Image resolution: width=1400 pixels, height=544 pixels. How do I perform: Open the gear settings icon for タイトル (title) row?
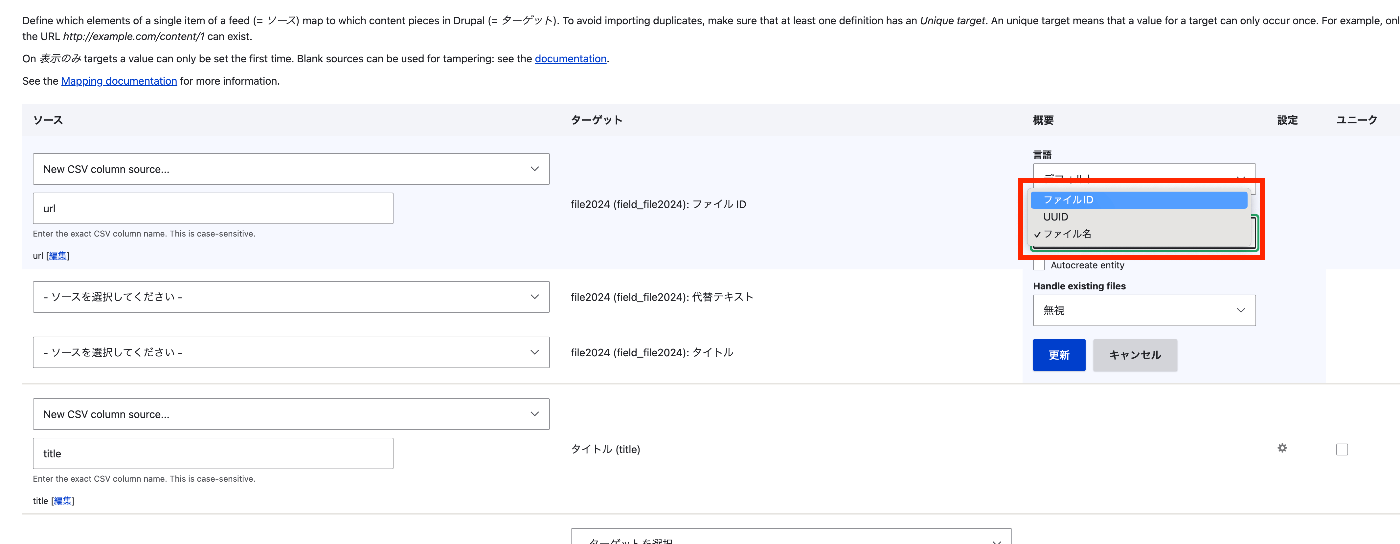pyautogui.click(x=1282, y=448)
